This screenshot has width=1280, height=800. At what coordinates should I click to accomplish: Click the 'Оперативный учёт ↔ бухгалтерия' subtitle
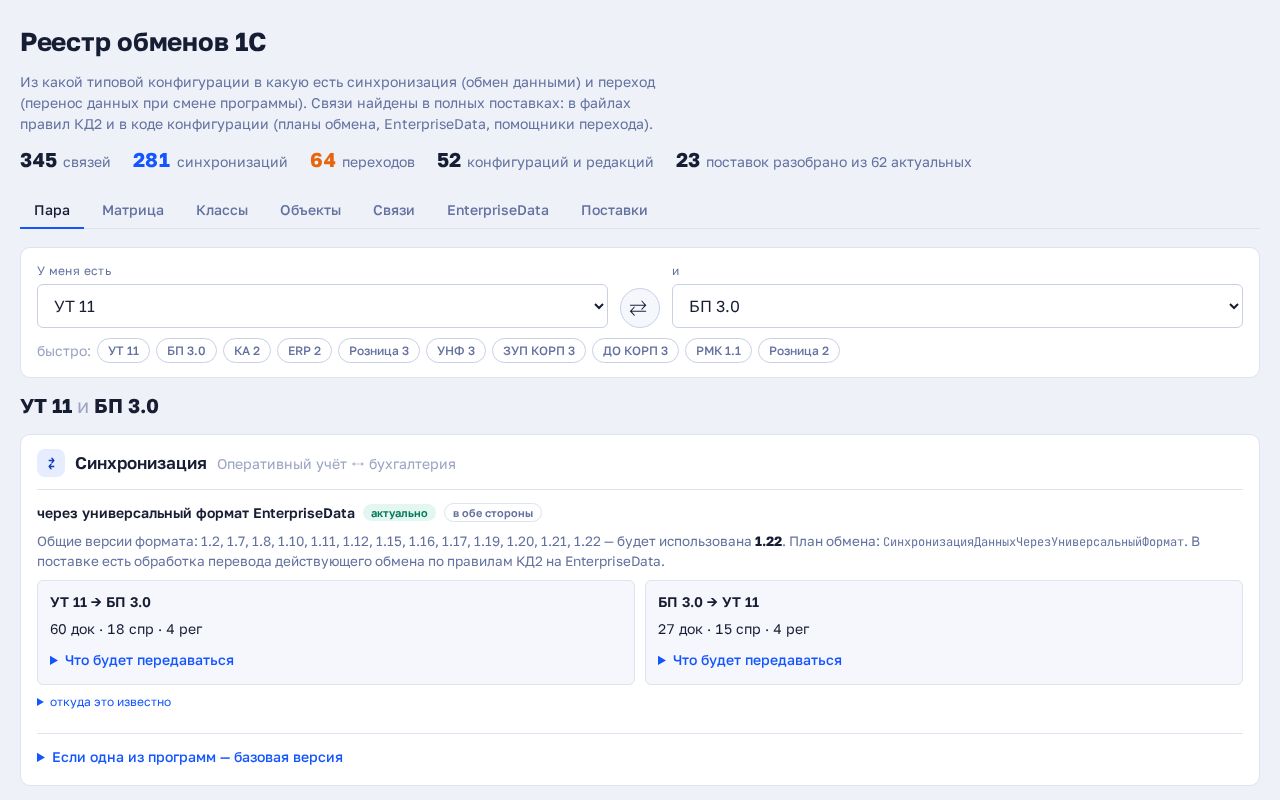pyautogui.click(x=336, y=464)
